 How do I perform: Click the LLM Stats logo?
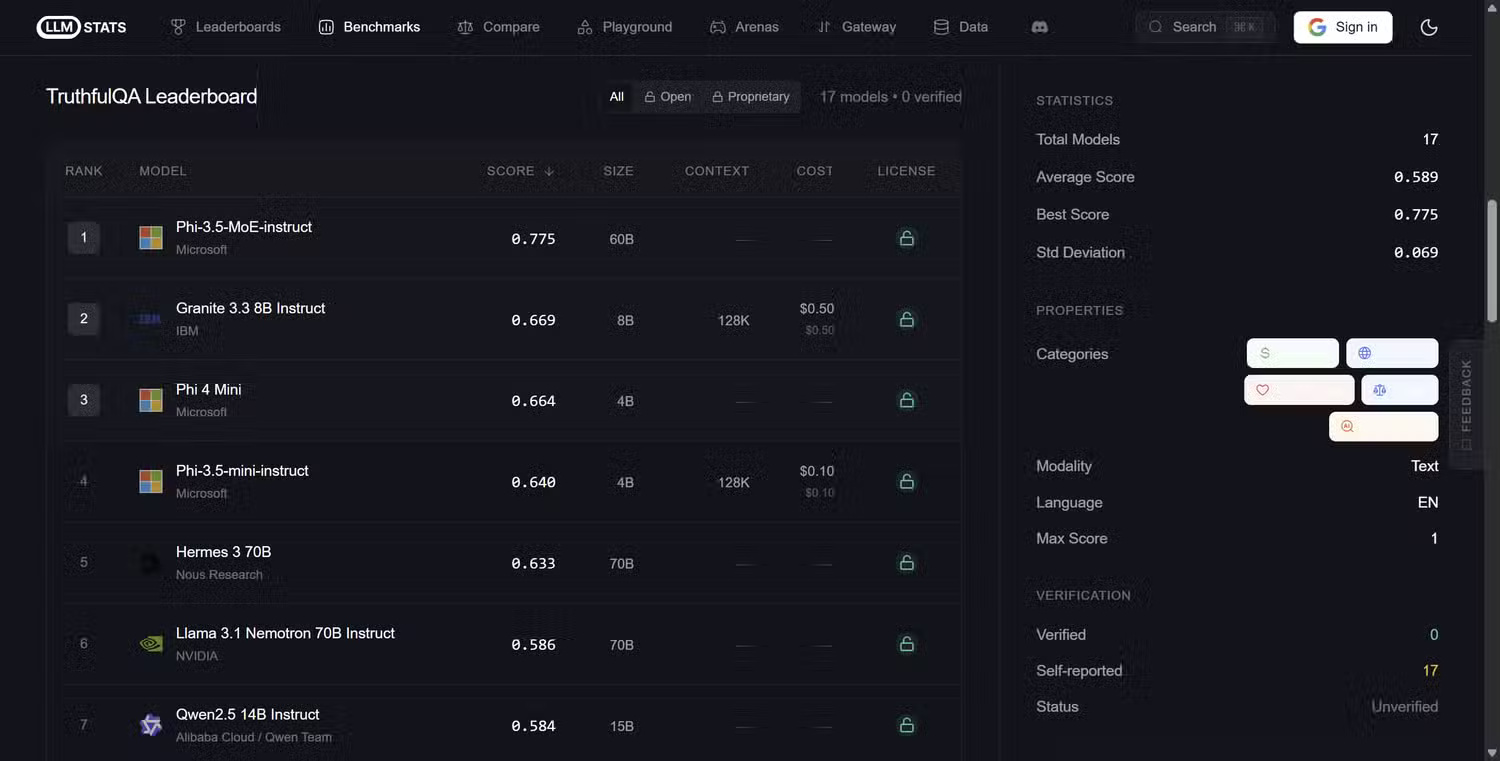tap(80, 27)
